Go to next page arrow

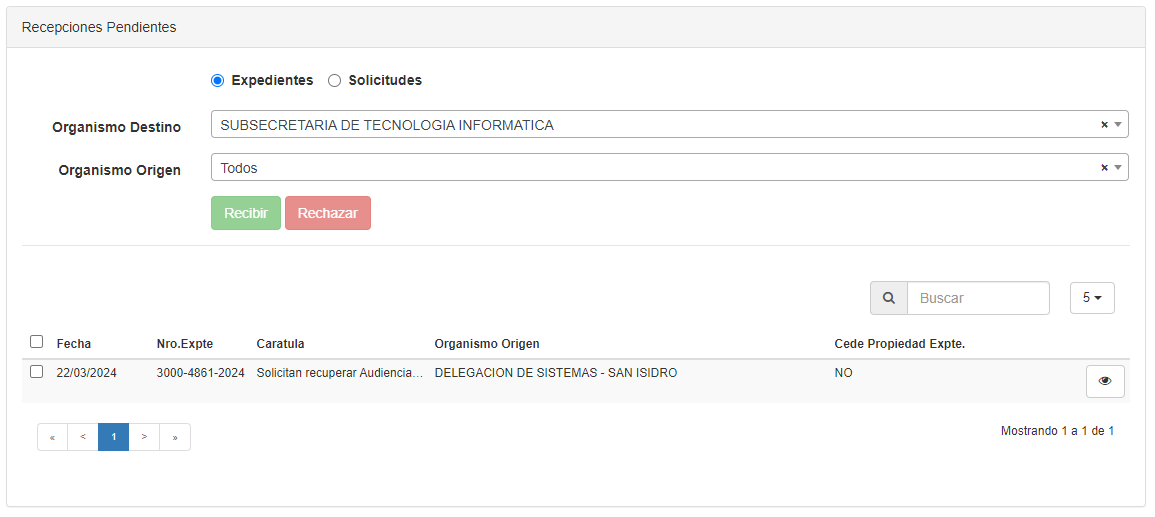tap(144, 437)
